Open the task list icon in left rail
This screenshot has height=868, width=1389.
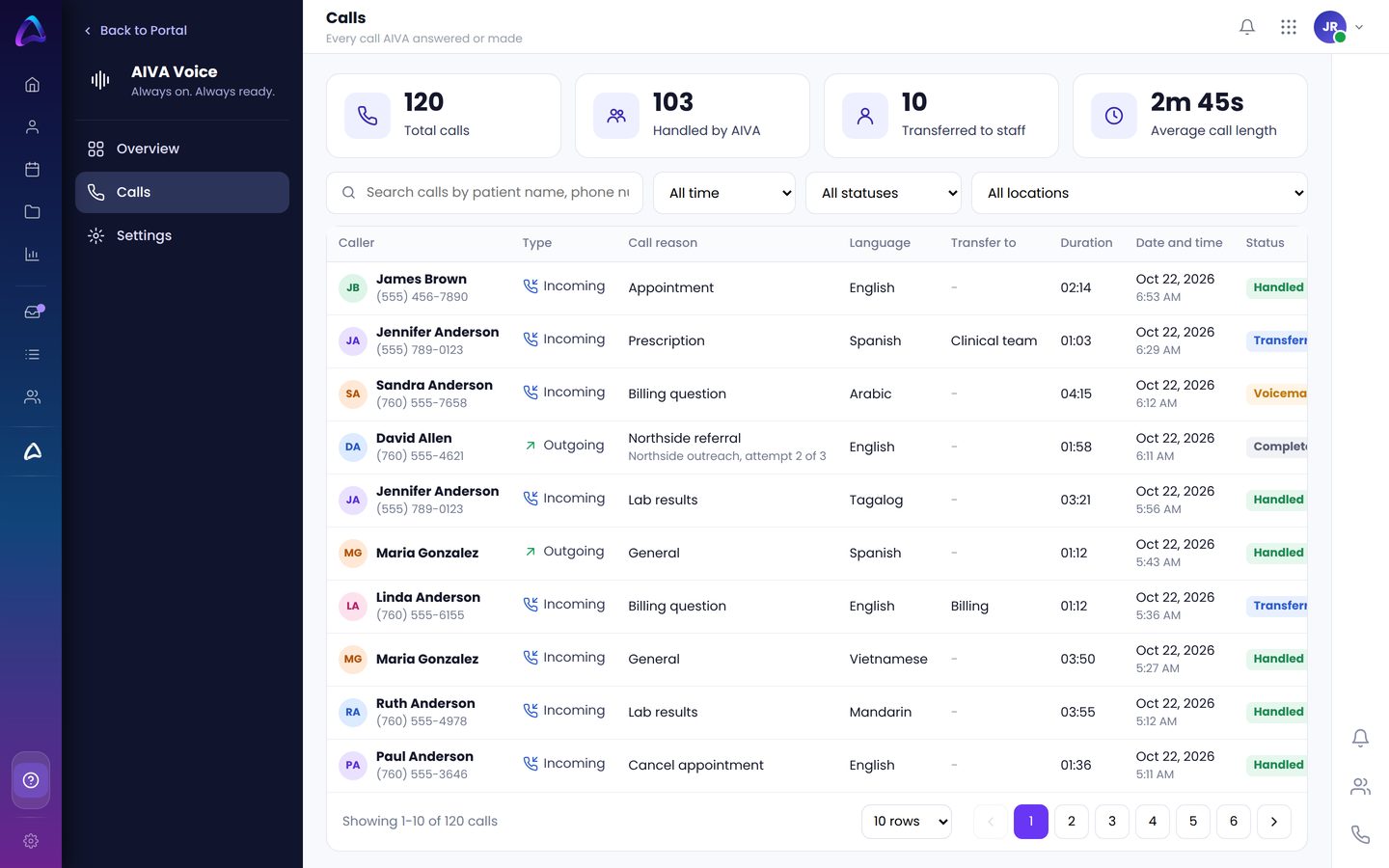coord(32,355)
